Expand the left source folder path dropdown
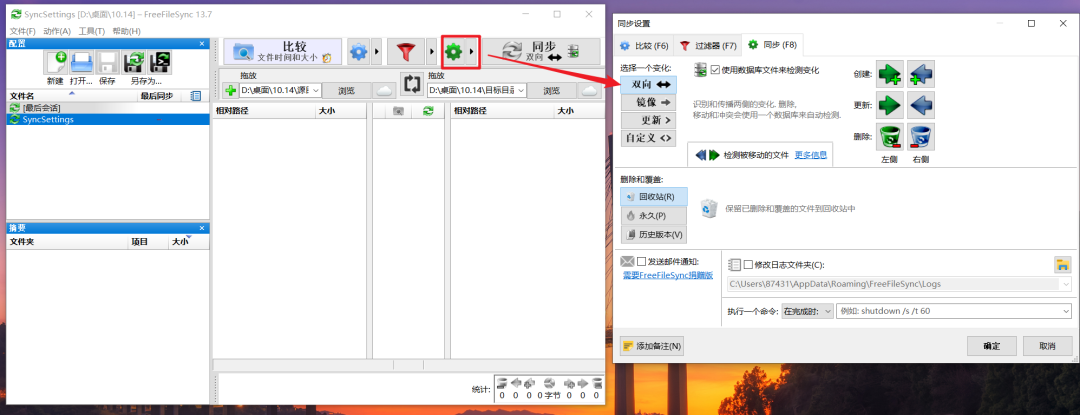This screenshot has height=415, width=1080. pos(316,91)
